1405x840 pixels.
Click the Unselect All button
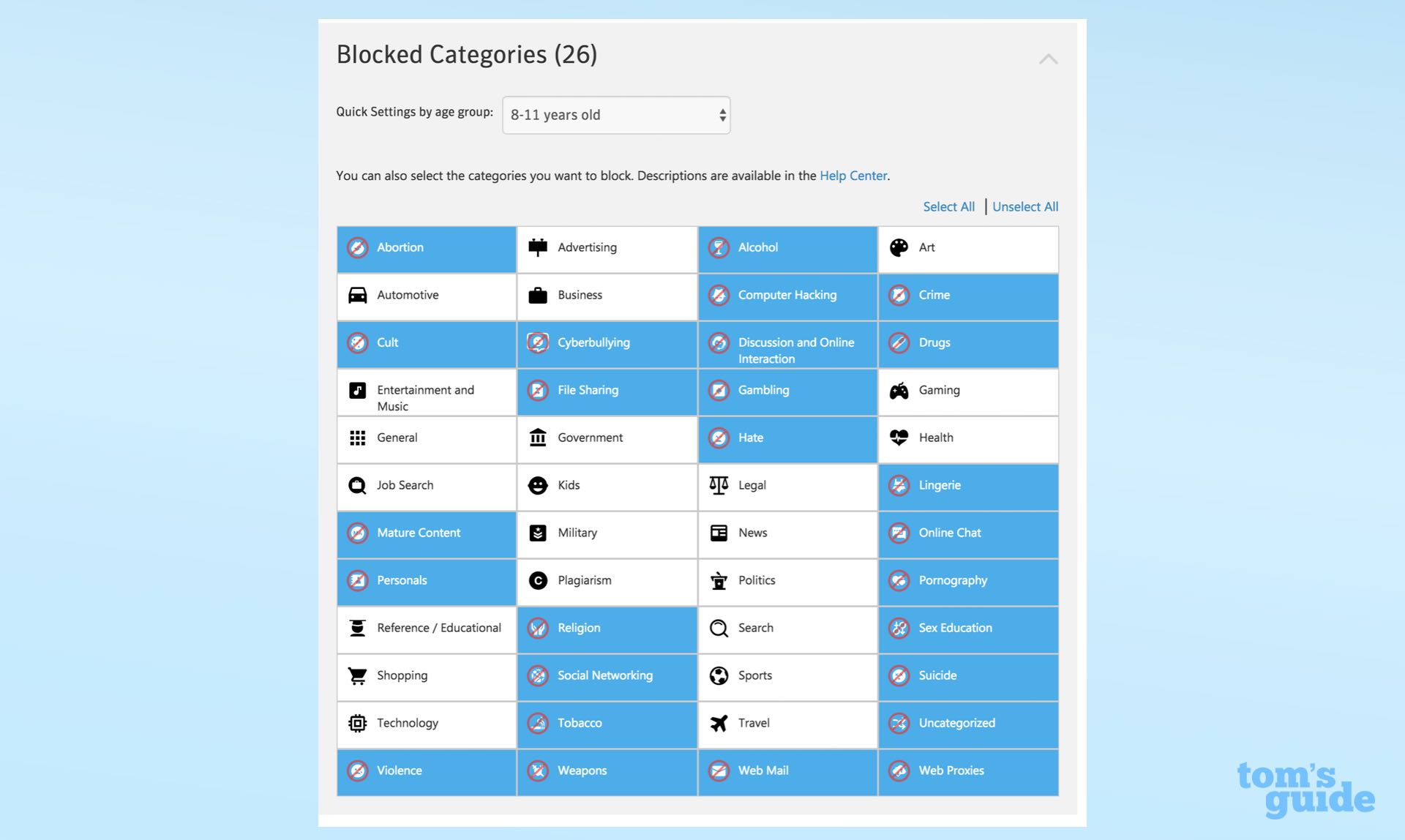[x=1024, y=207]
